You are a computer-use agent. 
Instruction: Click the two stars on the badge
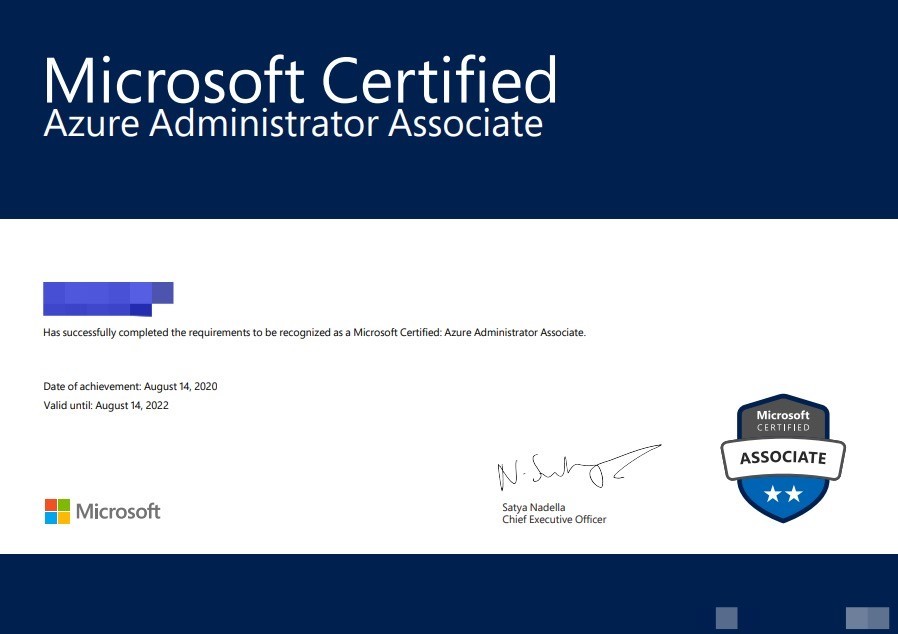783,494
